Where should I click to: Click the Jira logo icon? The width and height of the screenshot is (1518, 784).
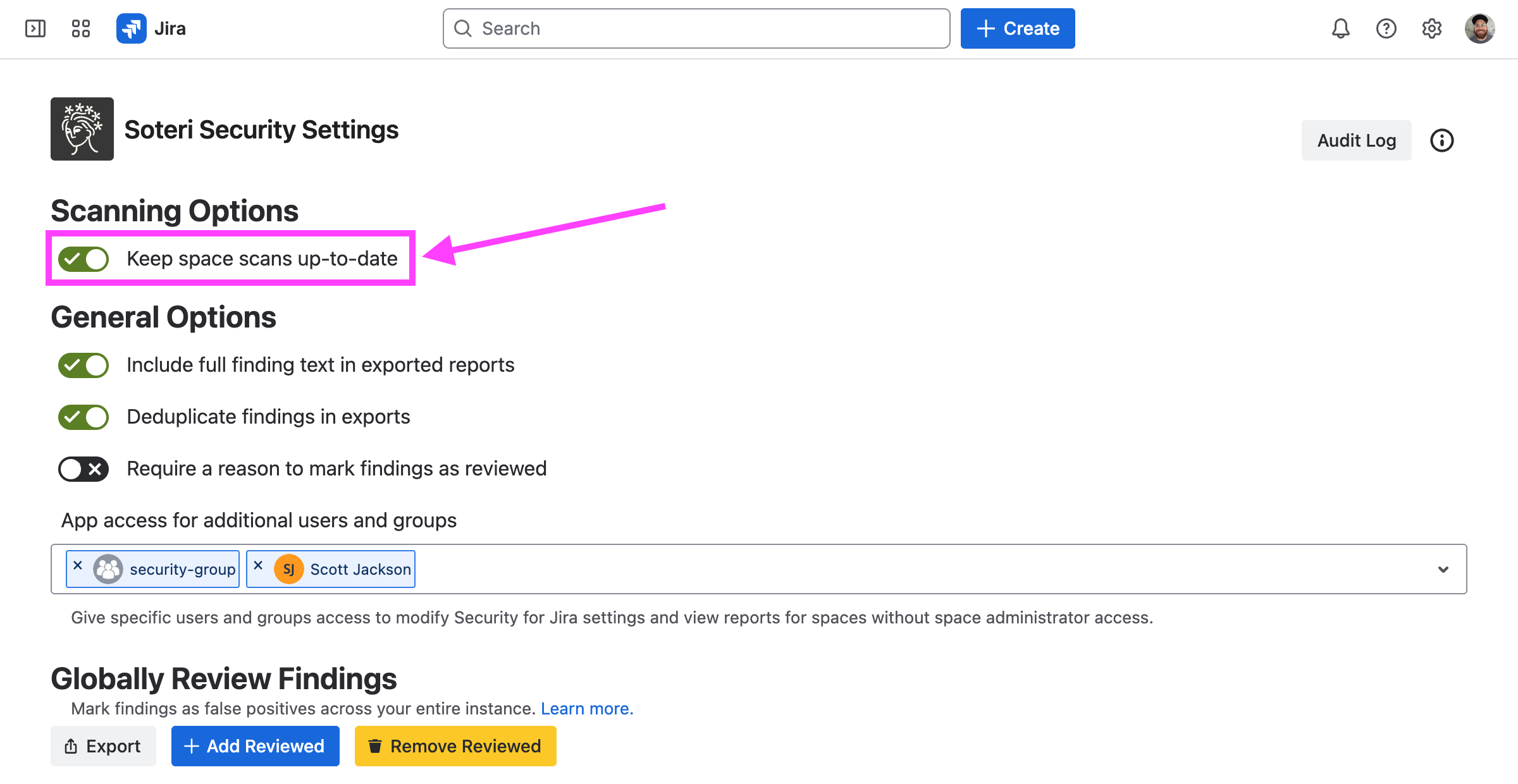(x=132, y=28)
